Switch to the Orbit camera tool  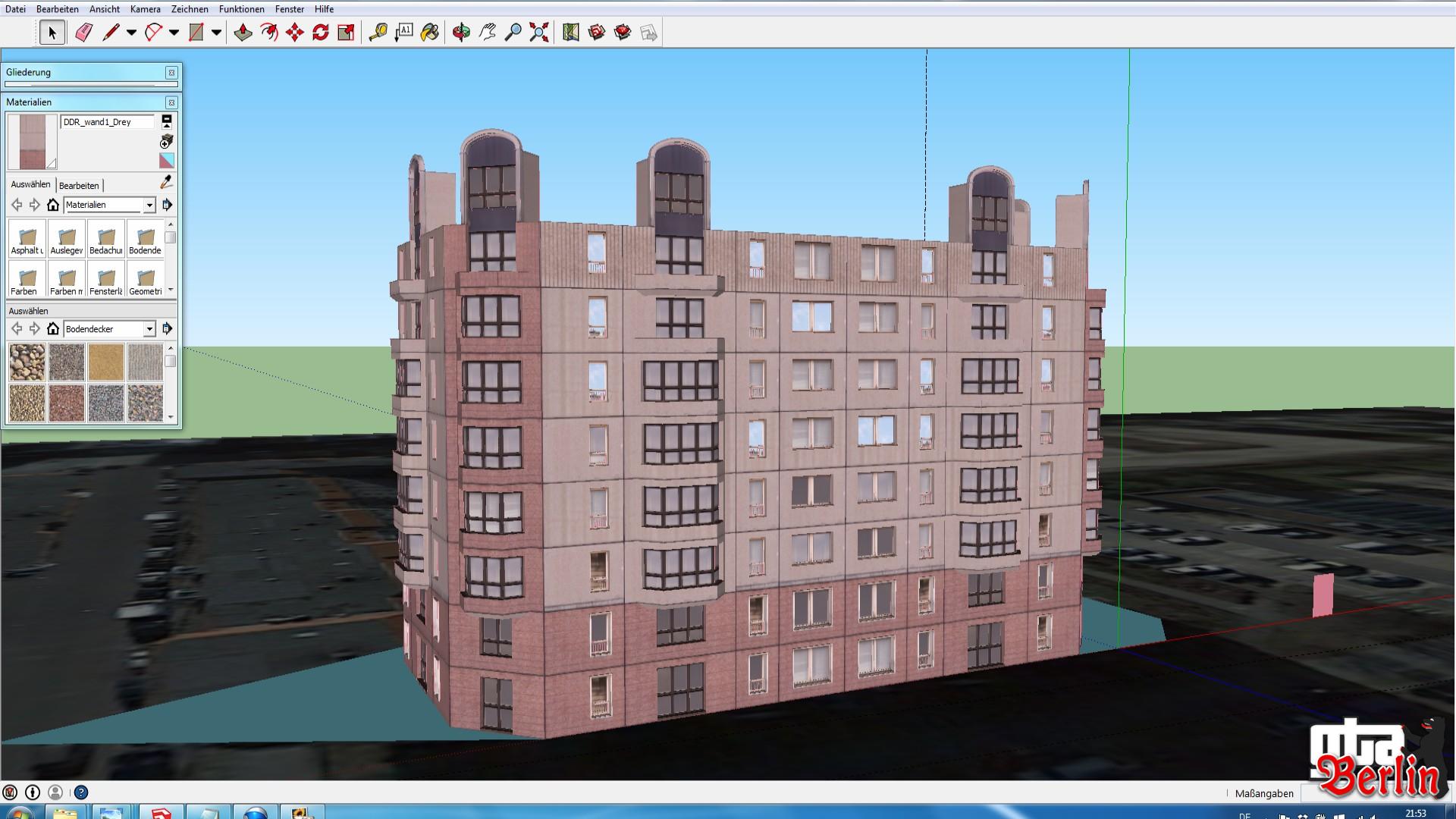pyautogui.click(x=461, y=33)
